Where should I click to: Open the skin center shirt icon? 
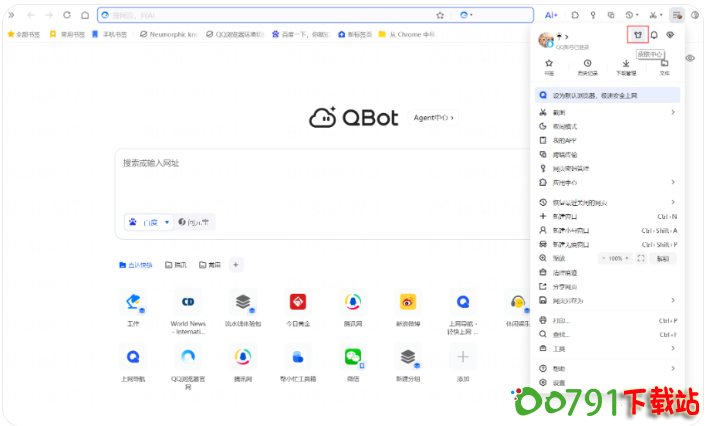[637, 35]
